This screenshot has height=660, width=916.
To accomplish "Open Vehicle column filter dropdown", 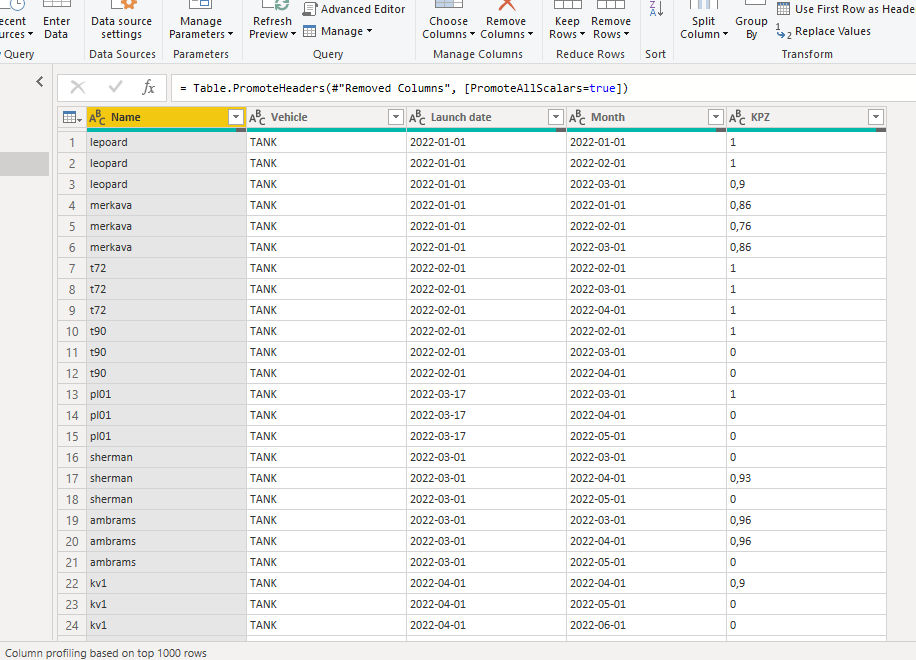I will (395, 117).
